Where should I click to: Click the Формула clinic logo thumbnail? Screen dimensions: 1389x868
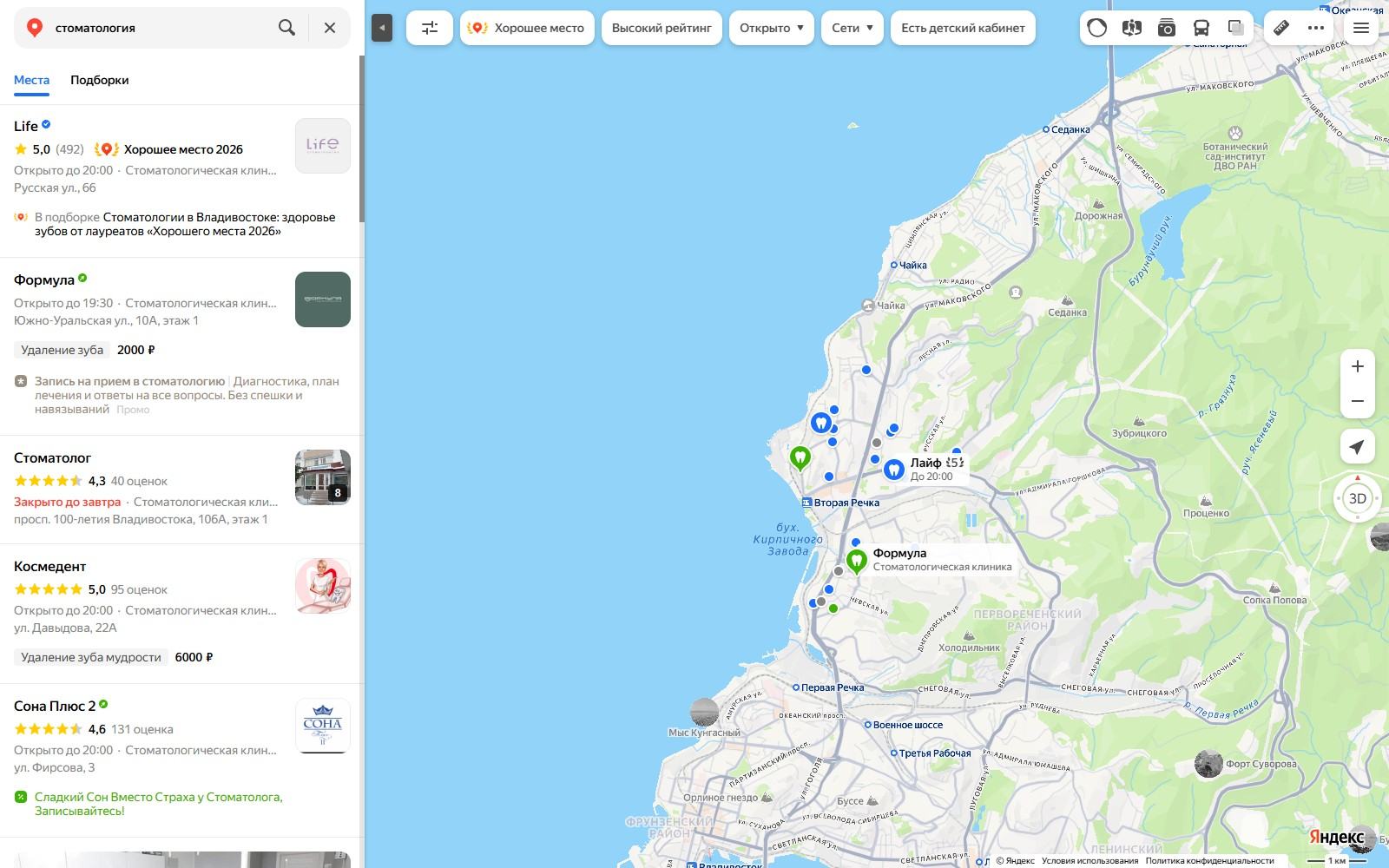click(323, 299)
